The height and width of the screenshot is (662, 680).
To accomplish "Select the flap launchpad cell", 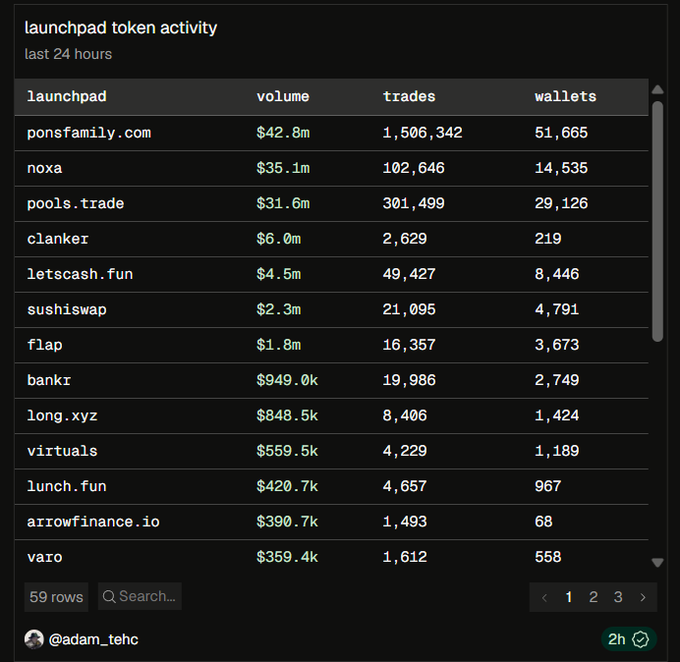I will click(x=45, y=345).
